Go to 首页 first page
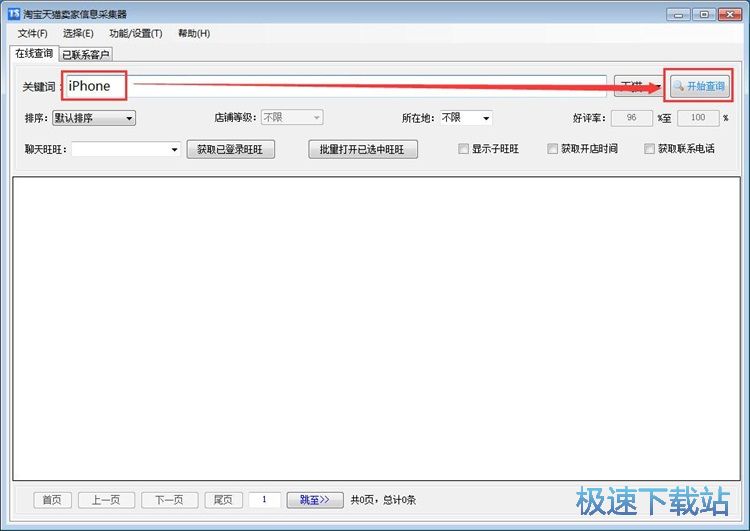750x531 pixels. [52, 500]
